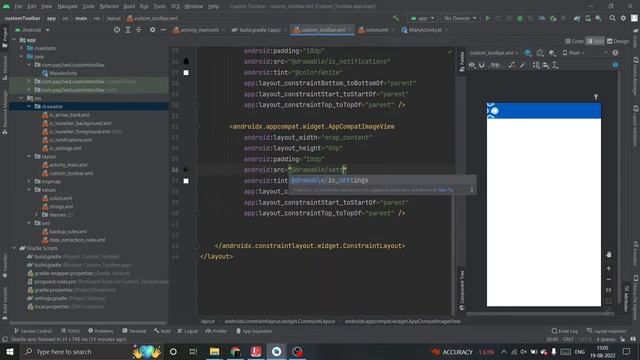640x360 pixels.
Task: Open the Android project view dropdown
Action: click(x=32, y=30)
